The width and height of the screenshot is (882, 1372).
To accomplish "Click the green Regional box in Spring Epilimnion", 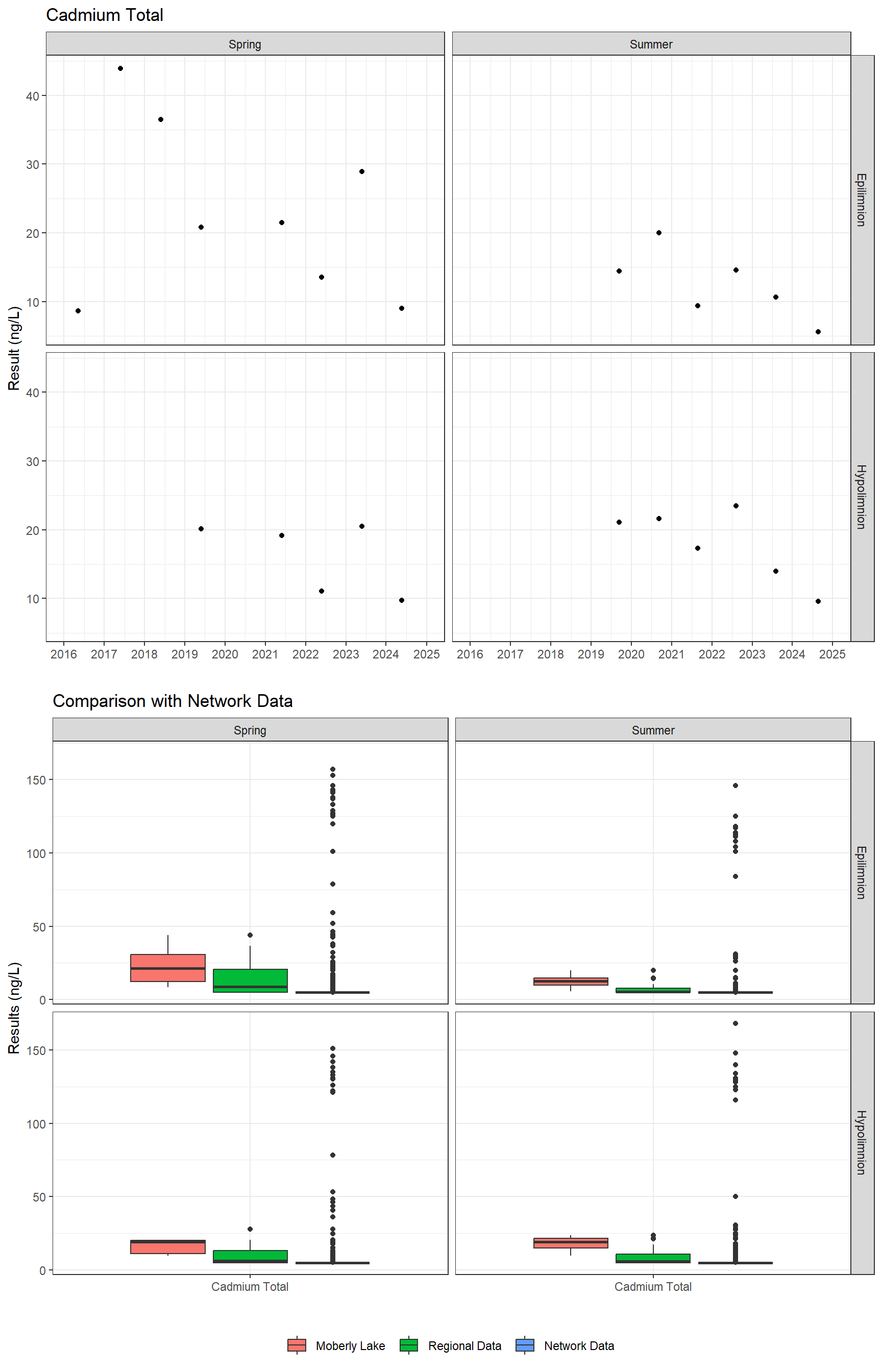I will tap(250, 981).
